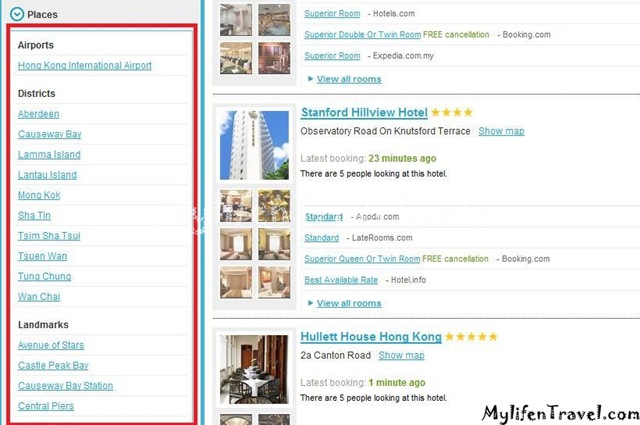Filter by Sha Tin district
Viewport: 640px width, 425px height.
(34, 216)
